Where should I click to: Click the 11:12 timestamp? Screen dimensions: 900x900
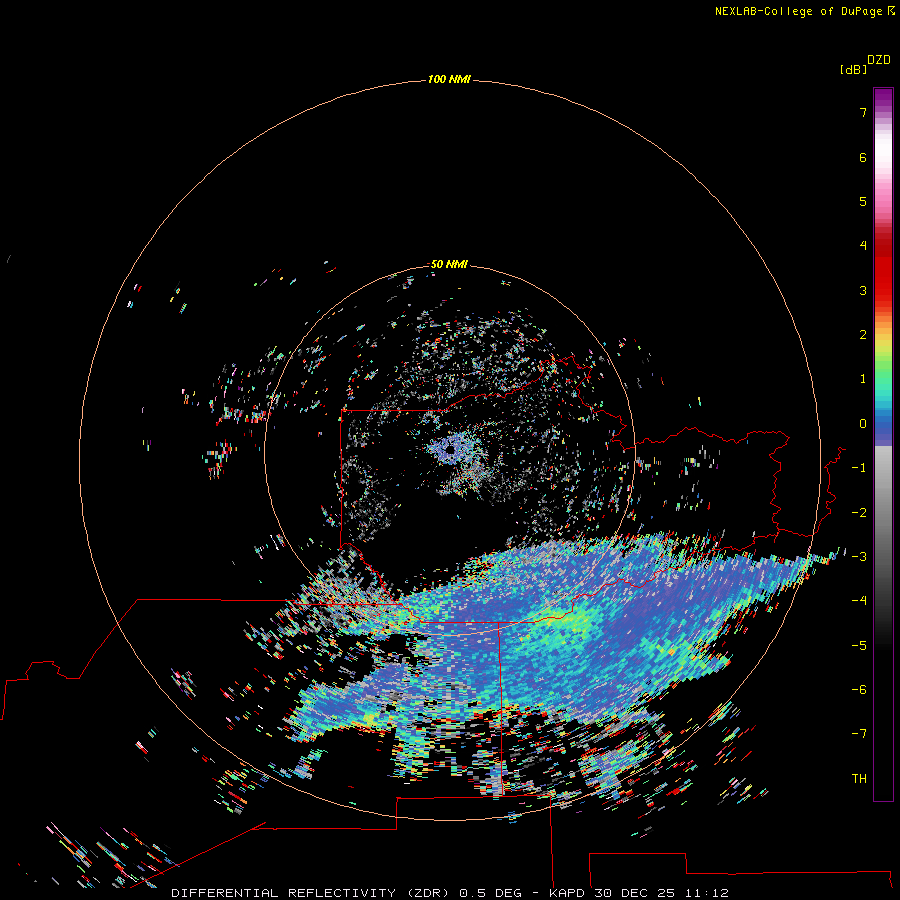(x=707, y=893)
